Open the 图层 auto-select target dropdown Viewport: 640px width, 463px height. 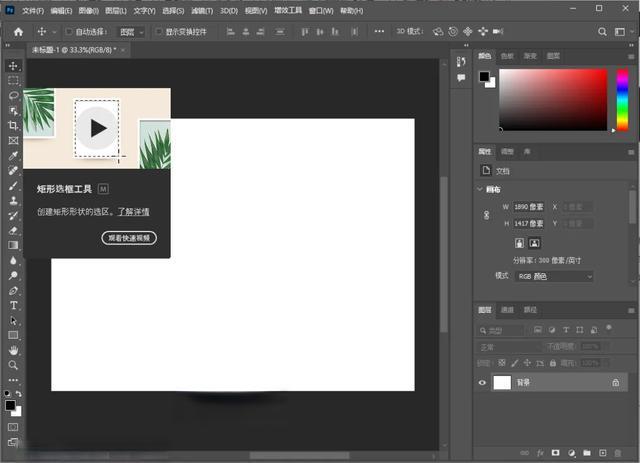[x=130, y=32]
